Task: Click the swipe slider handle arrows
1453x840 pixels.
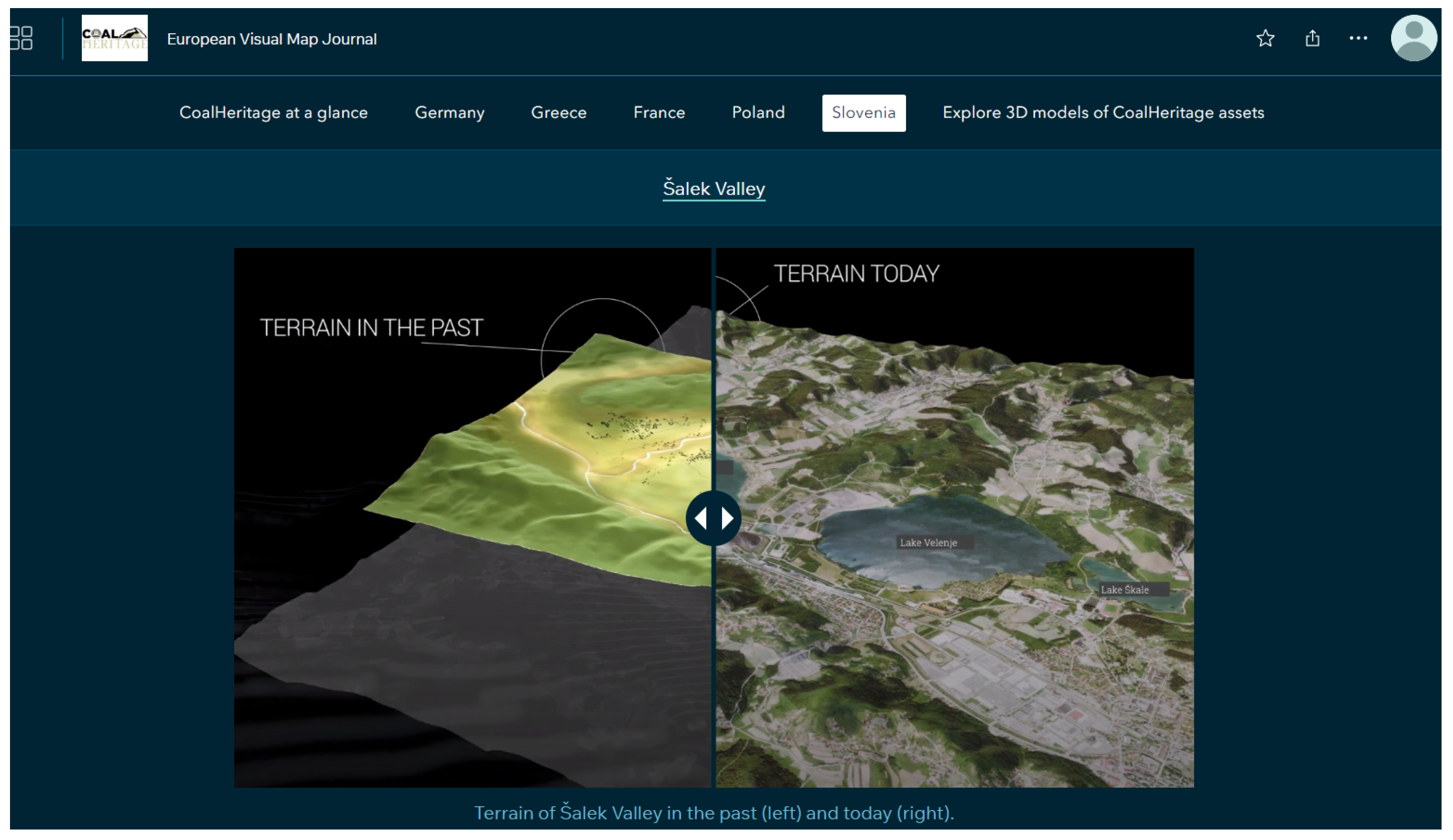Action: pyautogui.click(x=713, y=518)
